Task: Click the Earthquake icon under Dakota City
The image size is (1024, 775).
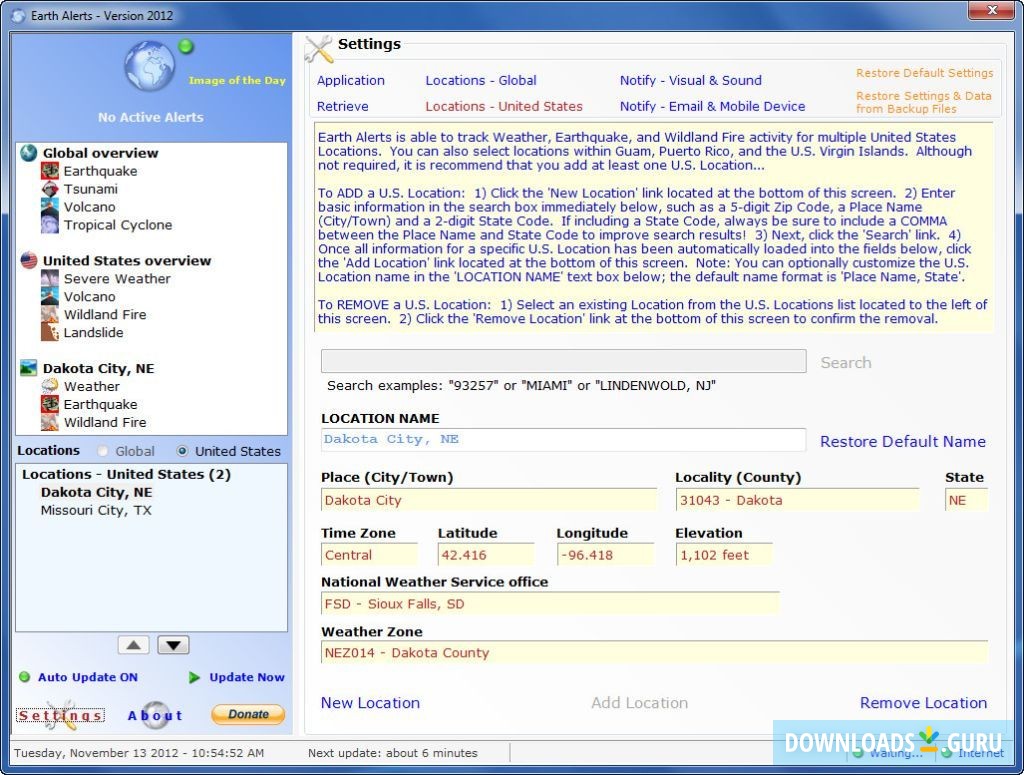Action: 50,404
